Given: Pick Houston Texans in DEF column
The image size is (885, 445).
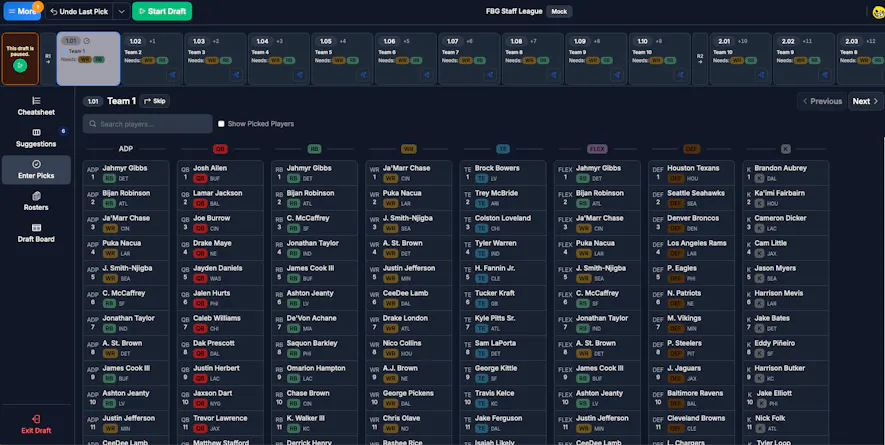Looking at the screenshot, I should pos(691,173).
